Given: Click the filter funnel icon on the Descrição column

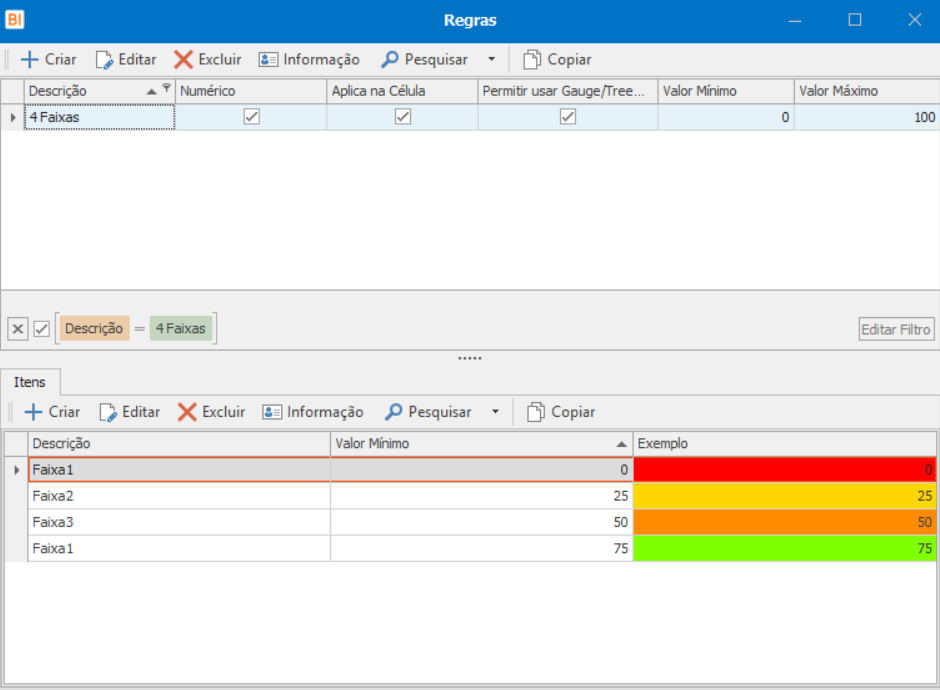Looking at the screenshot, I should (167, 88).
